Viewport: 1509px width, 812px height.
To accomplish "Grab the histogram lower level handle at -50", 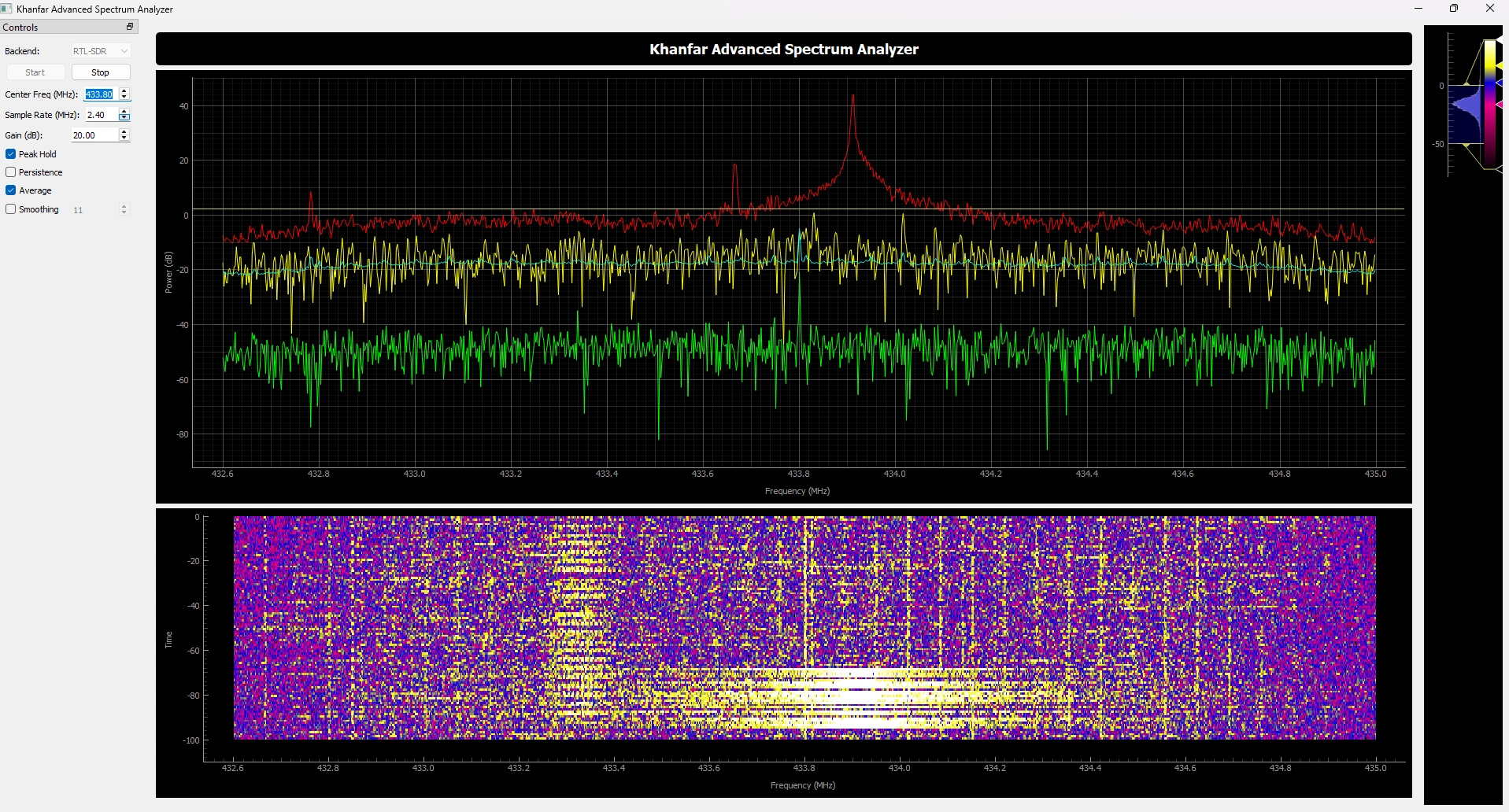I will (1466, 146).
